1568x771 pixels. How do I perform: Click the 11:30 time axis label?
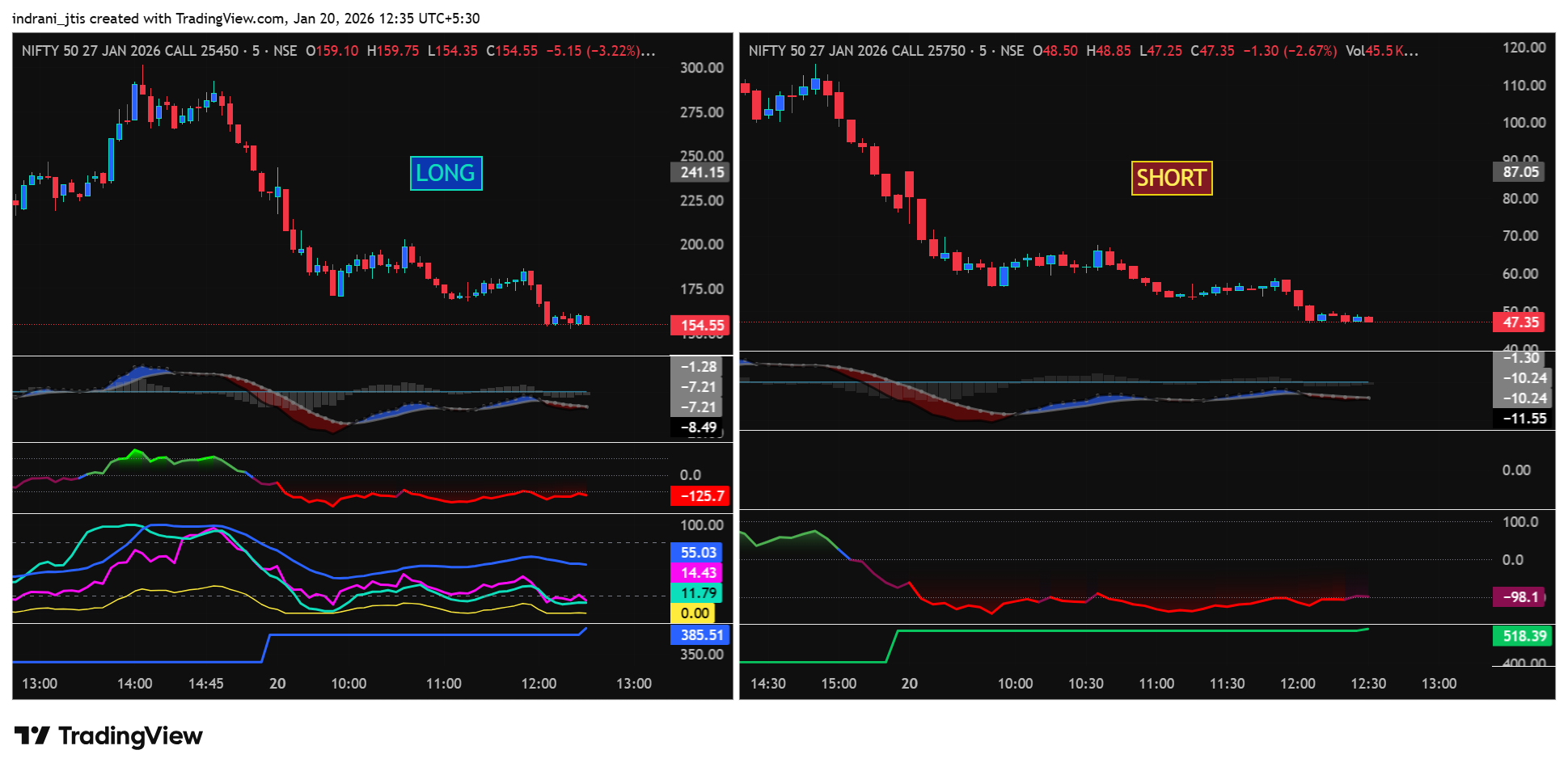1227,683
